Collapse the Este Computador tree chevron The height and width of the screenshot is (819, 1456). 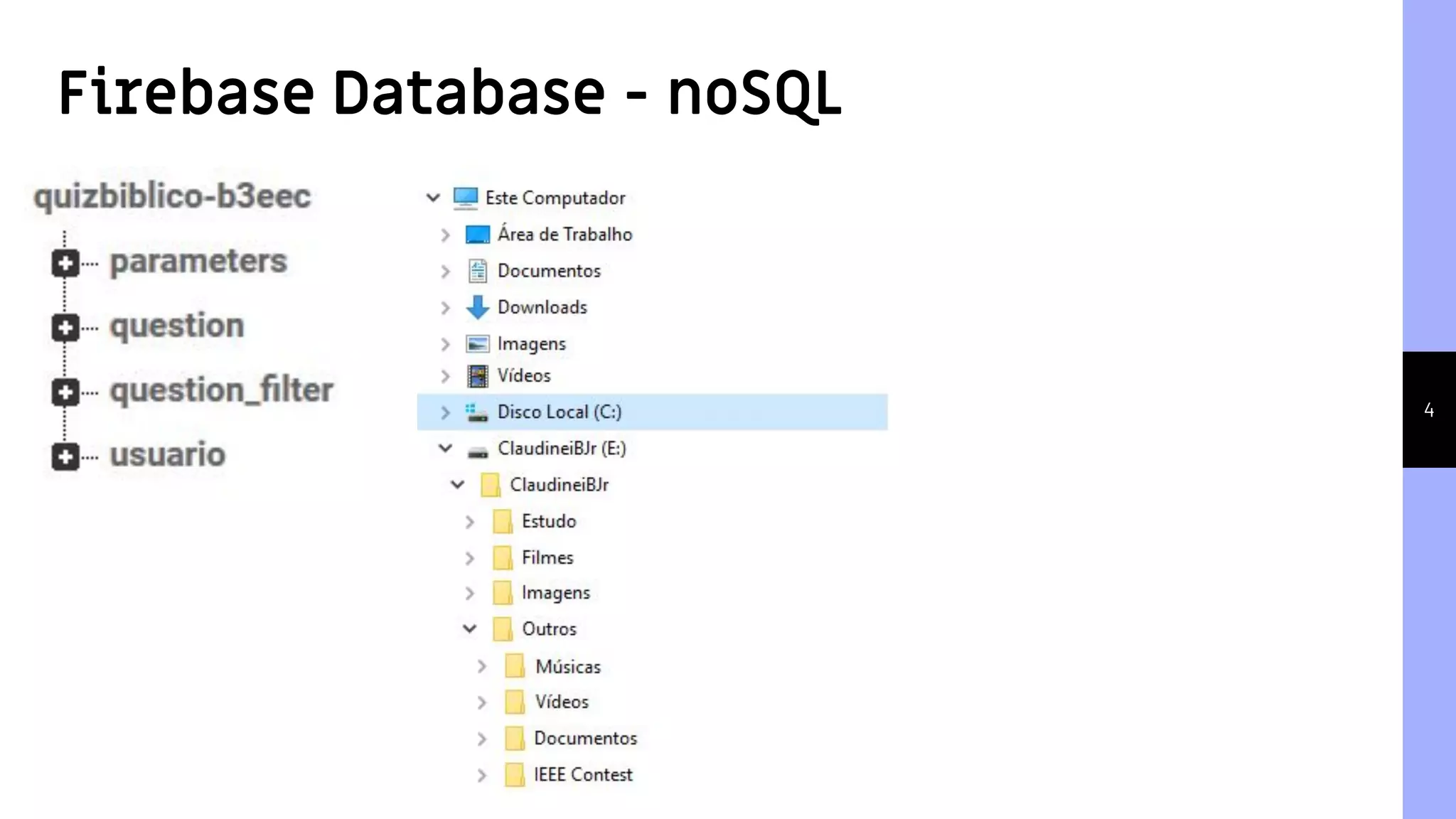click(433, 198)
